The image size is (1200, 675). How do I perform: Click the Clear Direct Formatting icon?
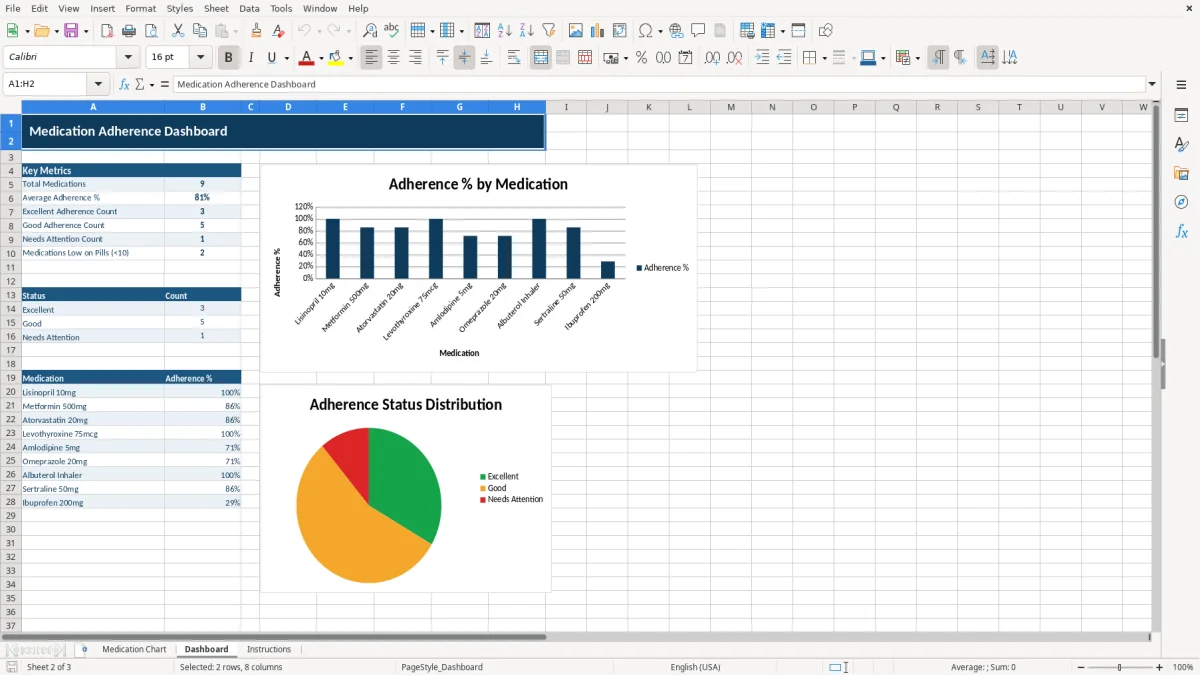click(279, 31)
